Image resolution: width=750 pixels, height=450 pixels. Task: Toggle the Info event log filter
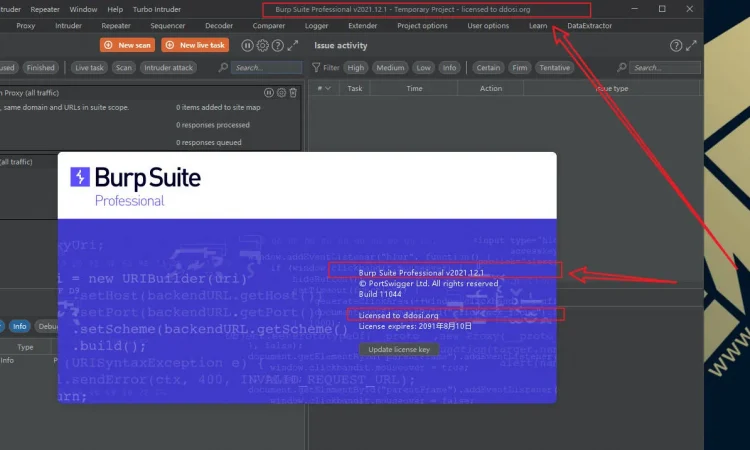(20, 326)
